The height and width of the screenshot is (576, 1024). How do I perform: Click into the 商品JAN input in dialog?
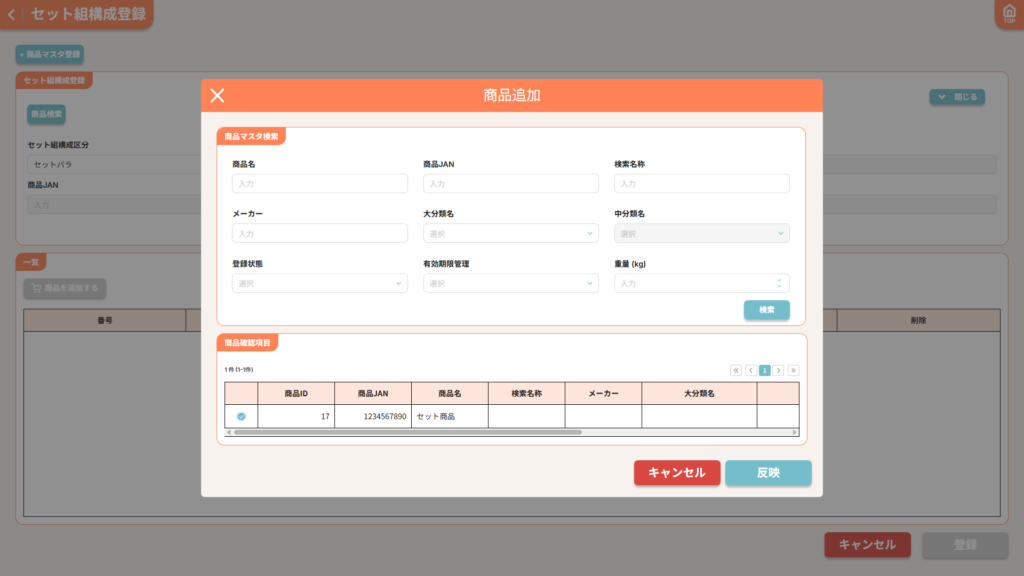pos(511,184)
